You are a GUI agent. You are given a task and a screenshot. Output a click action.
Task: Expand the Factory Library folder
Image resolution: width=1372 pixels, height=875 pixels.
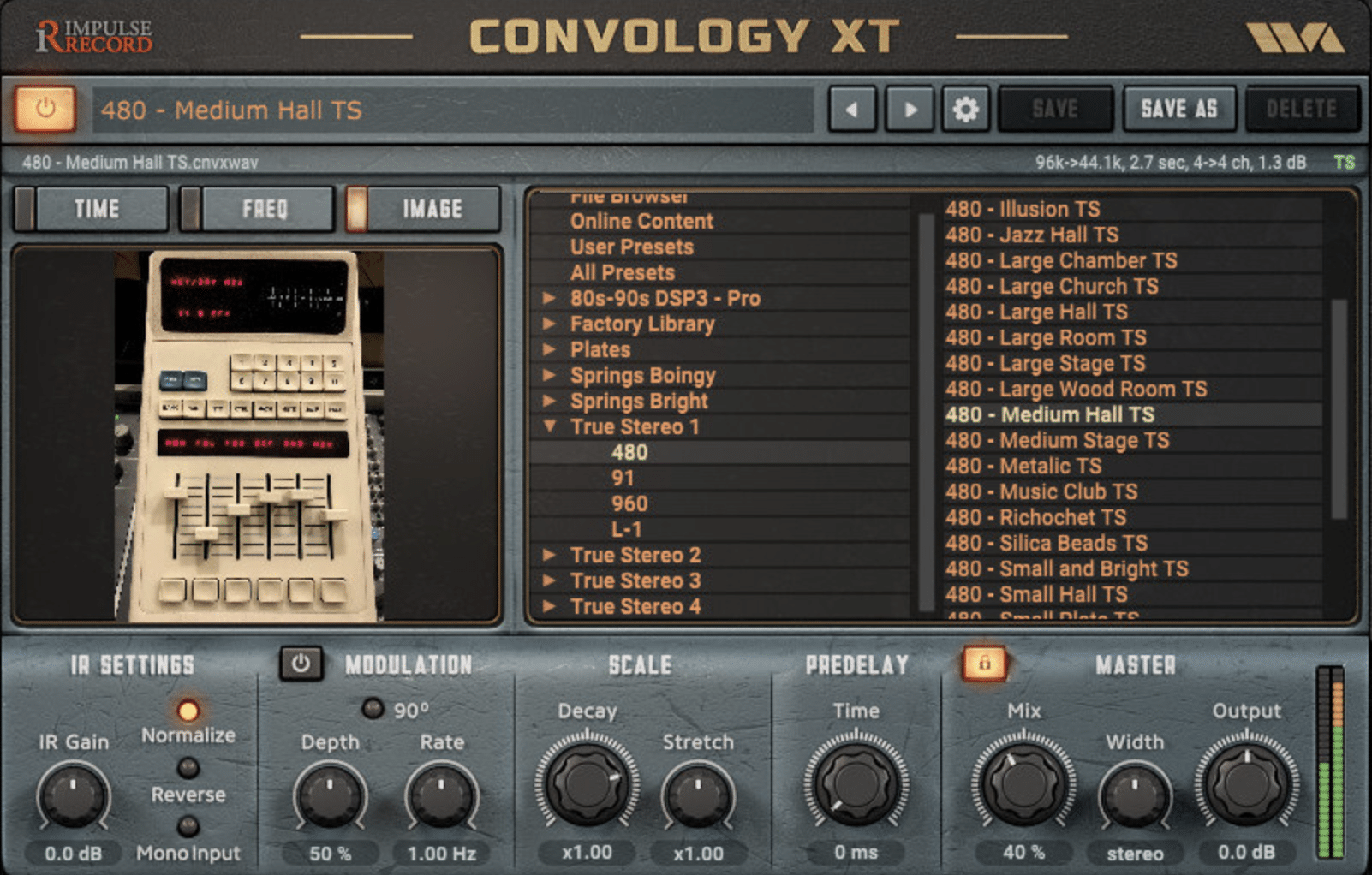coord(550,324)
